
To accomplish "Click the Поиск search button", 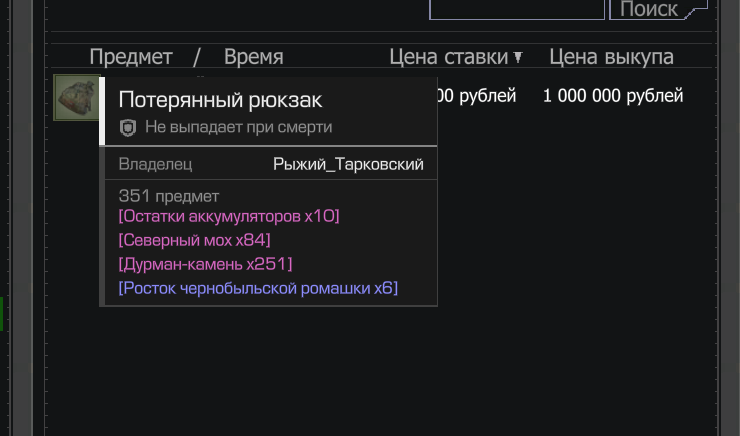I will coord(658,9).
